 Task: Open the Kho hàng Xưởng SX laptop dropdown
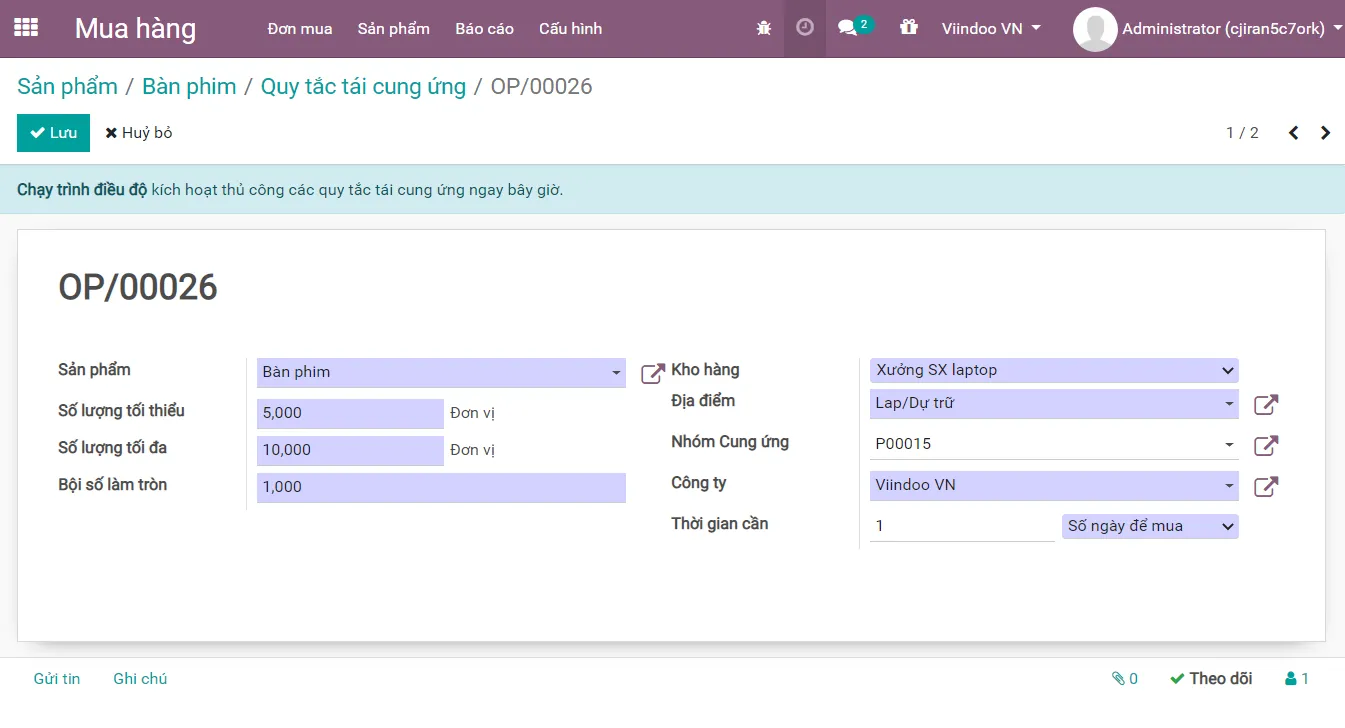point(1054,370)
